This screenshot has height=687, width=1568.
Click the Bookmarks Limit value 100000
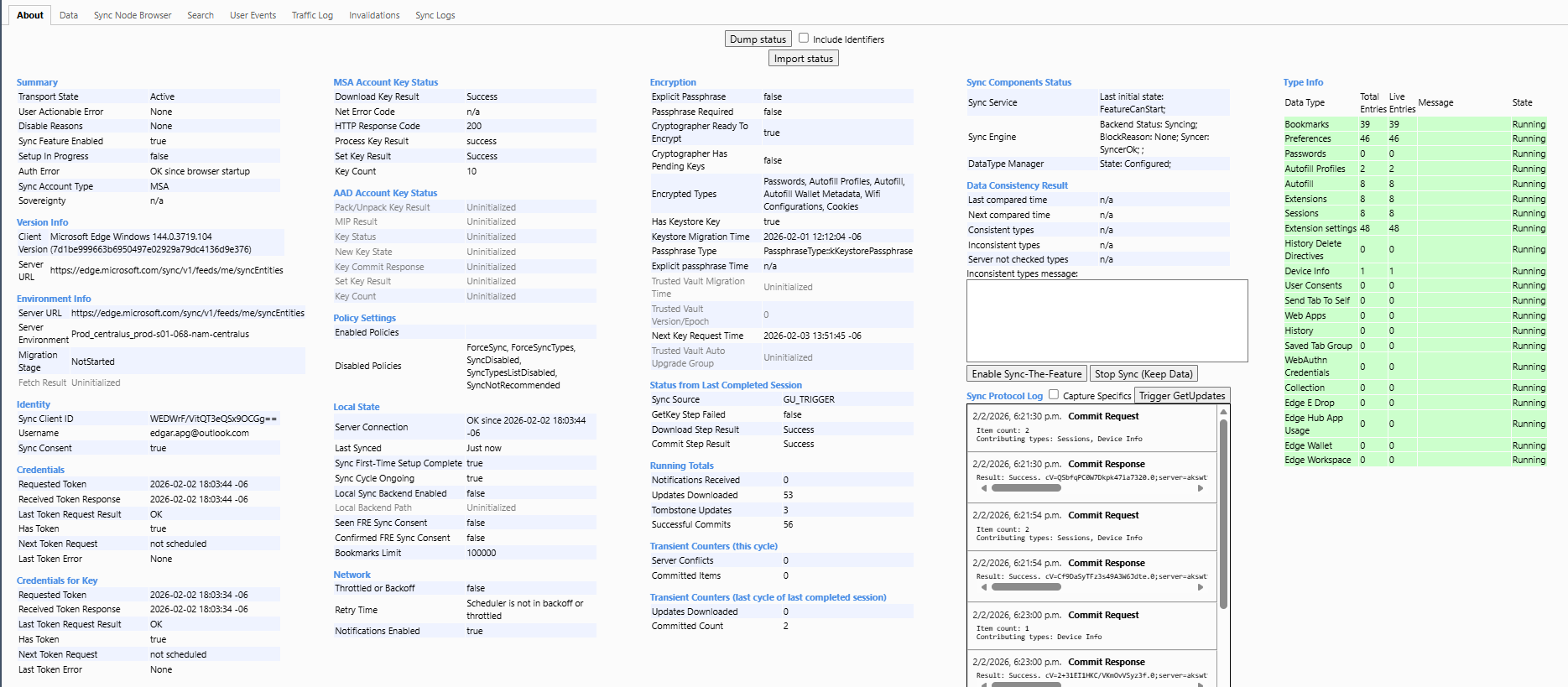click(x=482, y=554)
